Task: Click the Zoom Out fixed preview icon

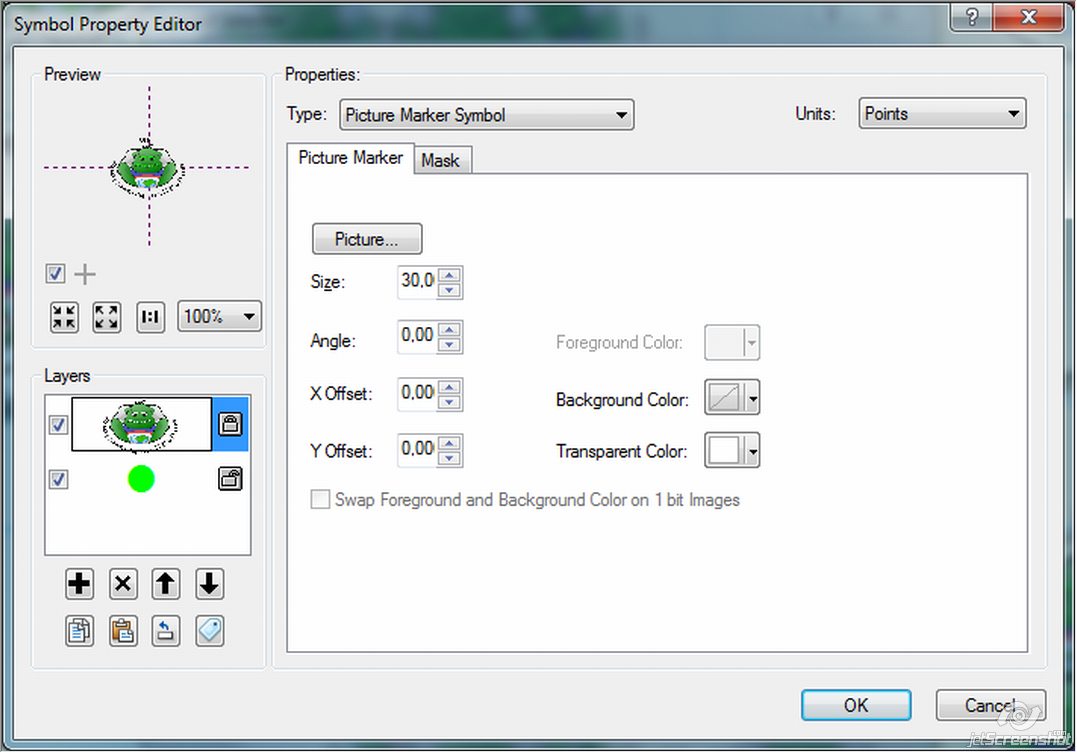Action: tap(106, 317)
